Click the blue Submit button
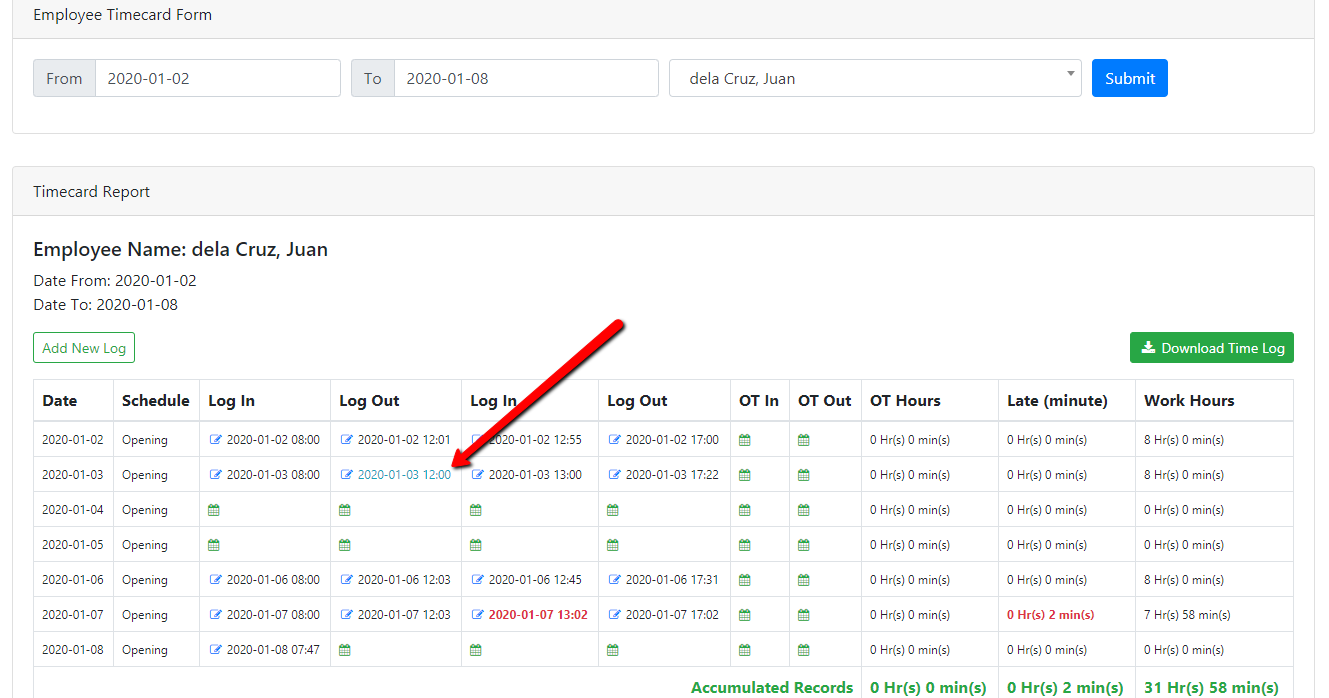 [x=1130, y=78]
